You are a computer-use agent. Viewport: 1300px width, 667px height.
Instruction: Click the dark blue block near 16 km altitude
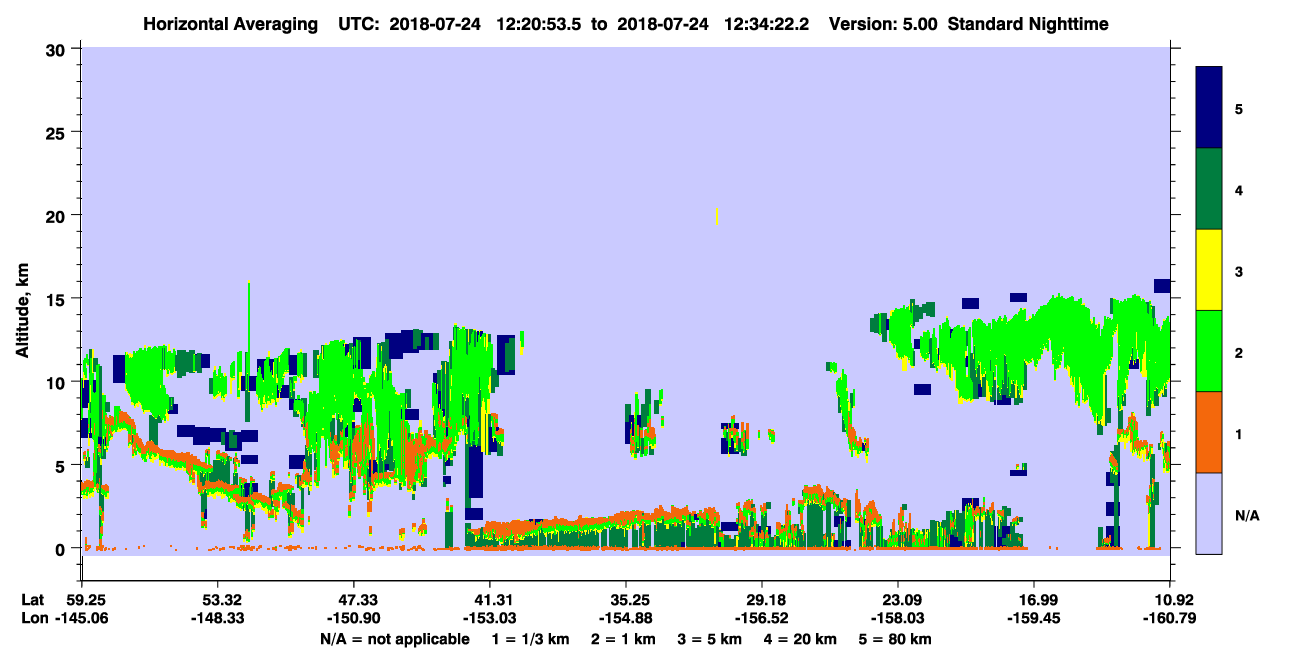click(1162, 286)
